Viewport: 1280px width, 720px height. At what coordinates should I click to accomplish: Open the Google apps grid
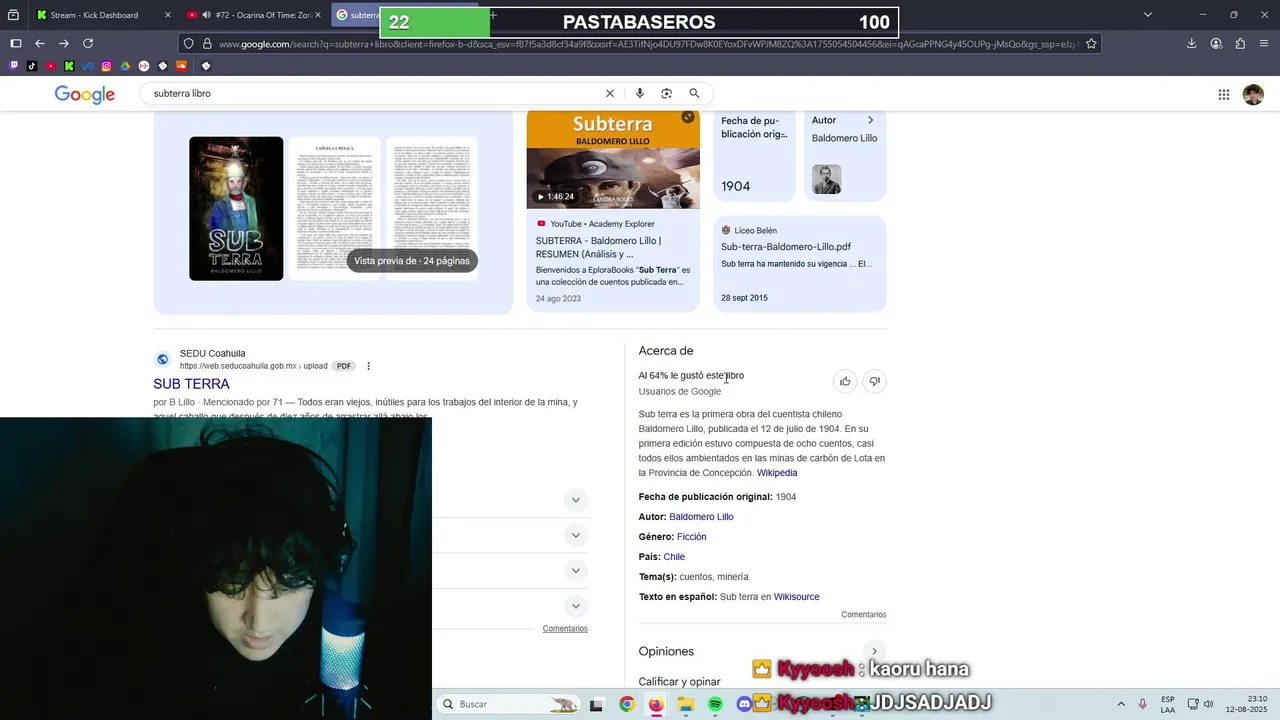1224,94
